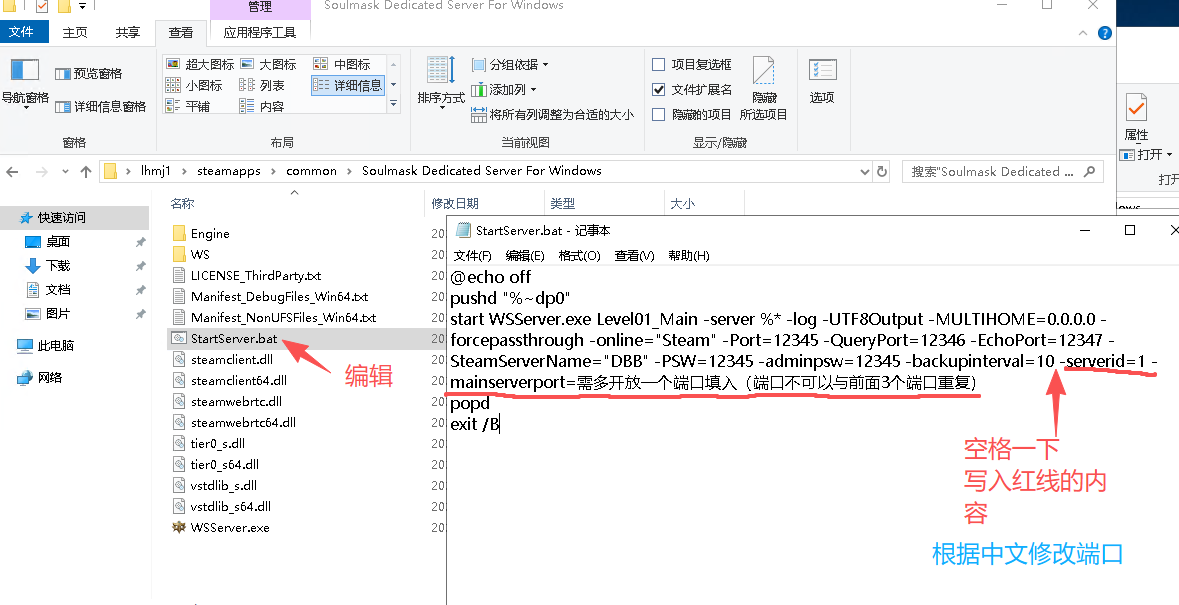Click the Up one level arrow
This screenshot has width=1179, height=605.
(x=86, y=171)
